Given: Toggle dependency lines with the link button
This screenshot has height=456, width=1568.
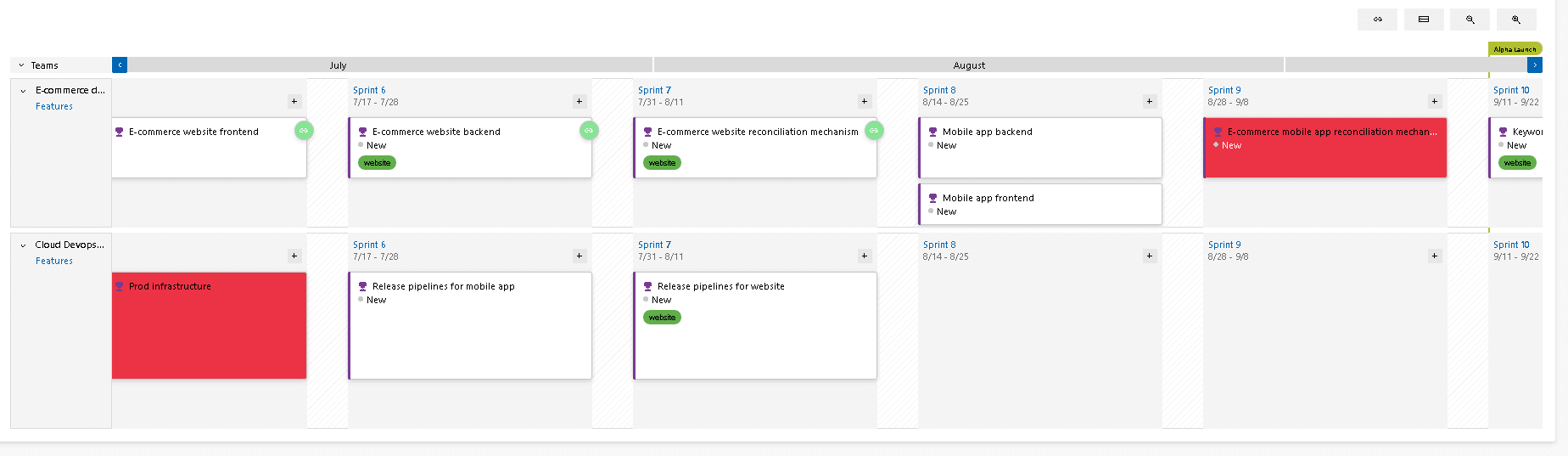Looking at the screenshot, I should pos(1377,20).
